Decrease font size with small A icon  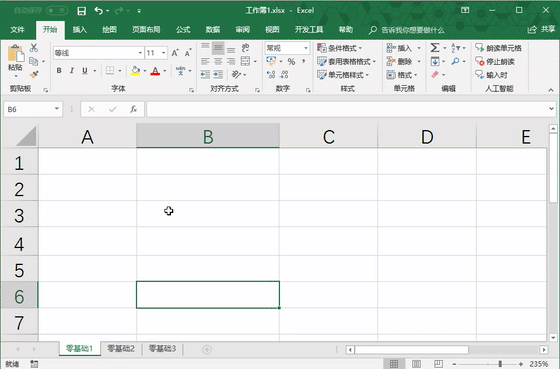click(188, 53)
